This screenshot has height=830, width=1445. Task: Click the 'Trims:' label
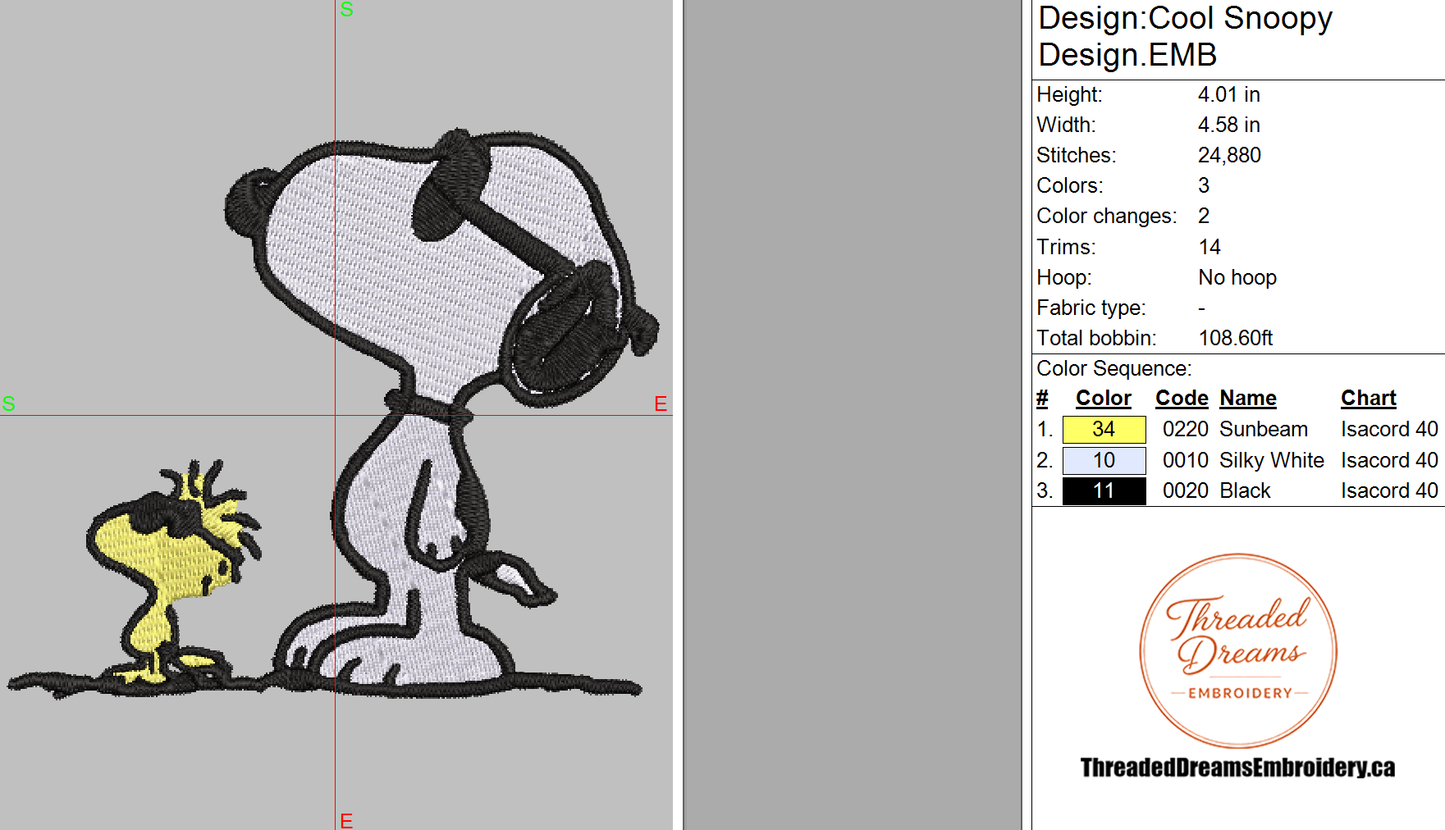pos(1066,247)
